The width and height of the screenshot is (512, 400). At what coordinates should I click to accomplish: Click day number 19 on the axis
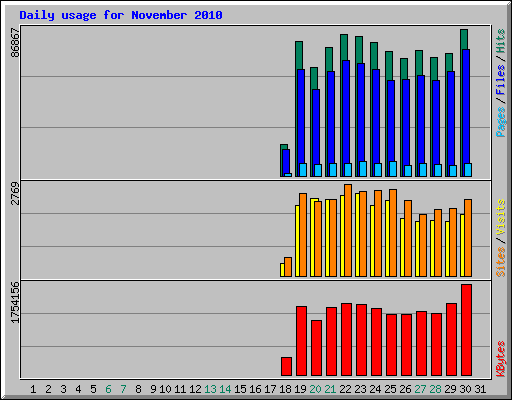300,389
